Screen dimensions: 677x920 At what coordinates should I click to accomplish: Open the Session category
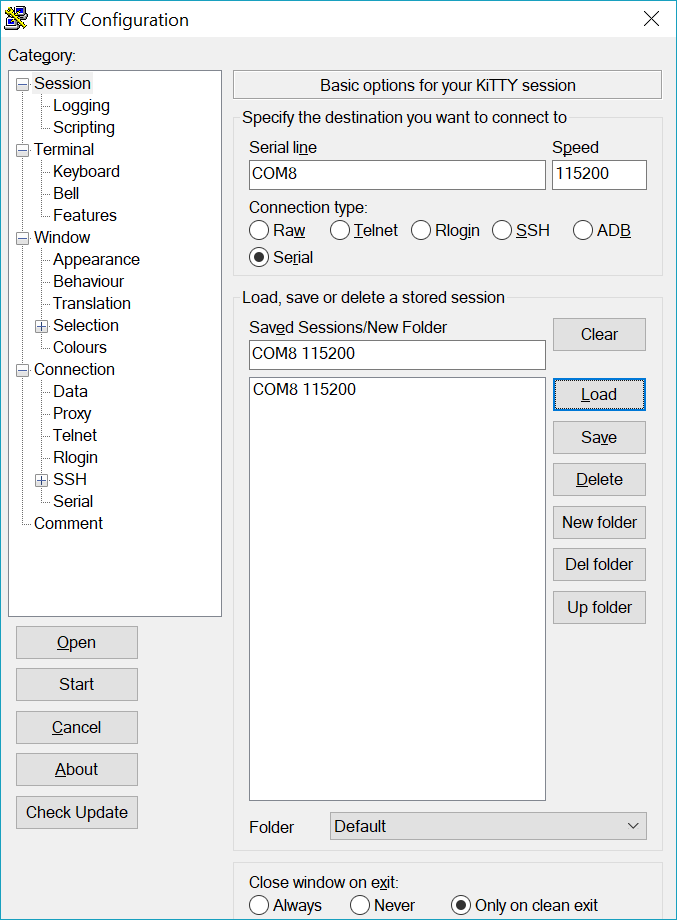coord(62,83)
